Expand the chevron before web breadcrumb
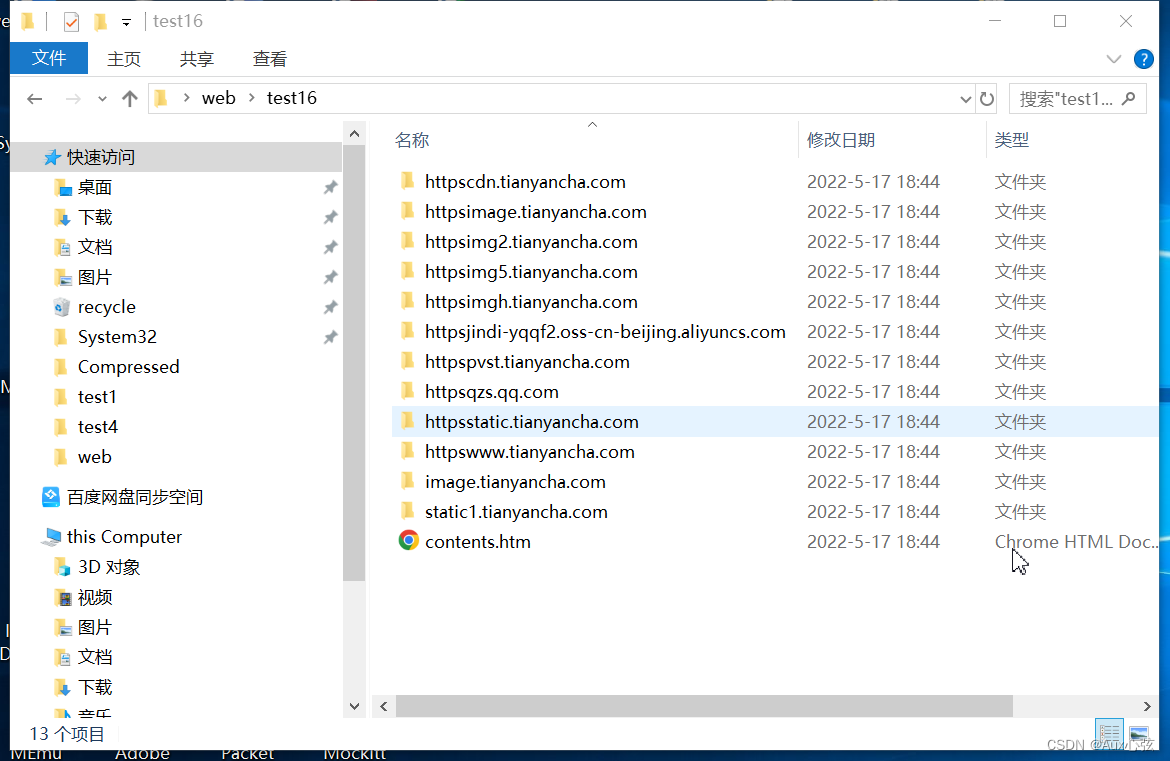 pyautogui.click(x=186, y=98)
